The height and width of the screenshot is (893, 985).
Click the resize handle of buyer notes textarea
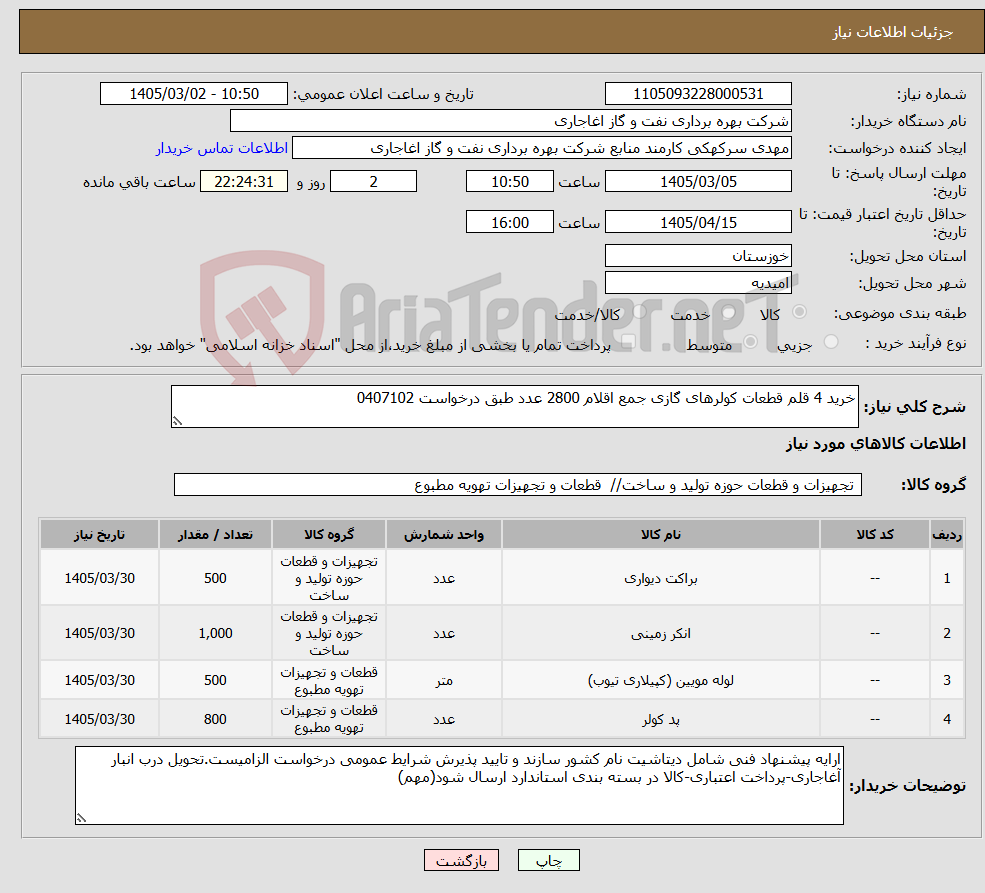pos(81,818)
